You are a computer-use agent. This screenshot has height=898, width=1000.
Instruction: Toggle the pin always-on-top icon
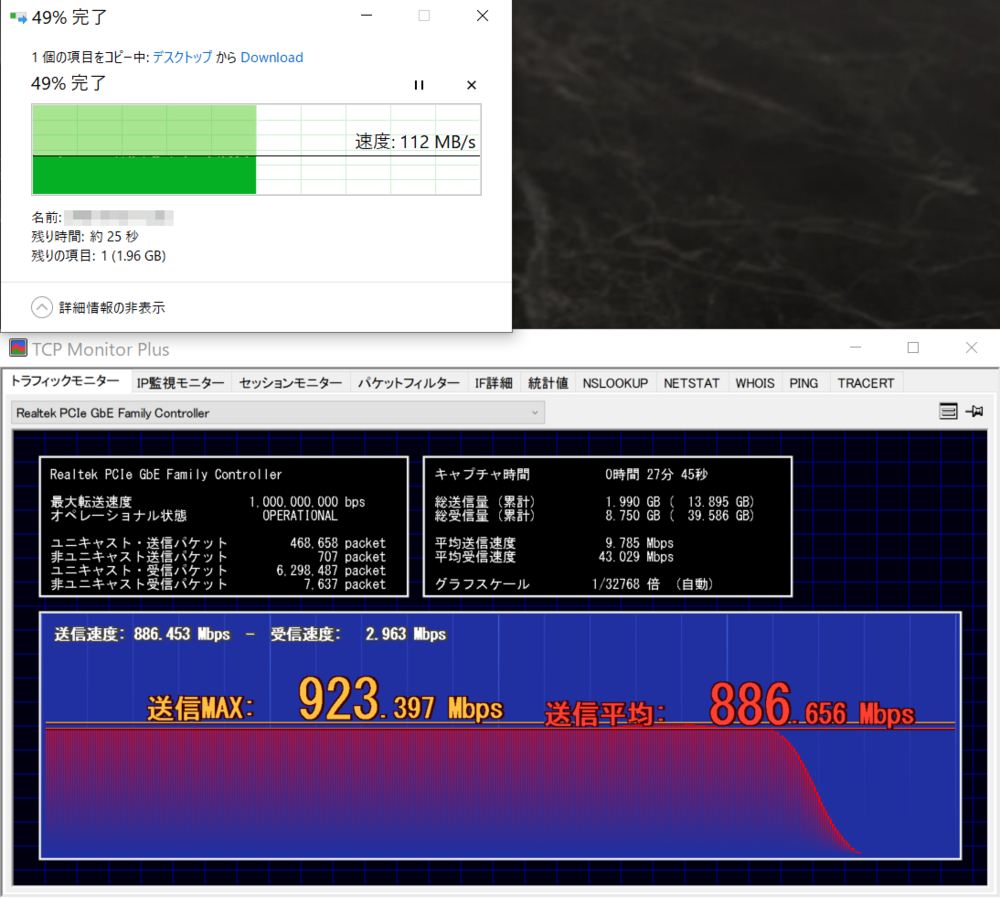pos(974,411)
